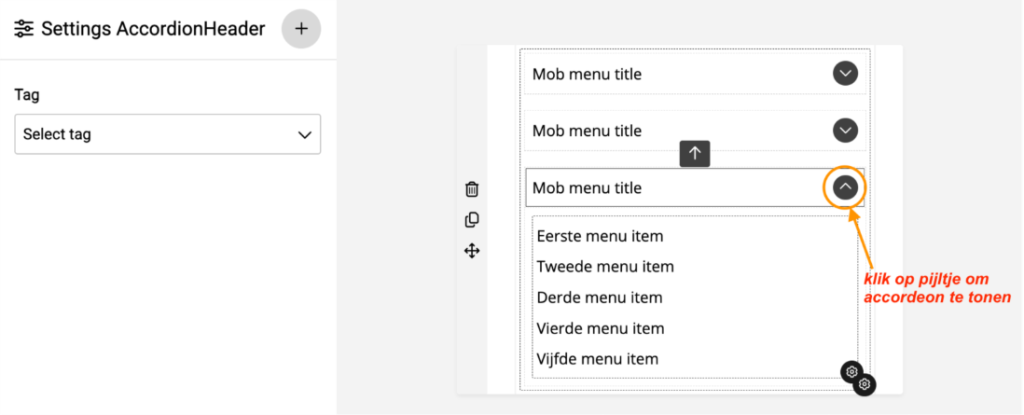Screen dimensions: 1024x415
Task: Expand the first accordion with its chevron
Action: (x=846, y=73)
